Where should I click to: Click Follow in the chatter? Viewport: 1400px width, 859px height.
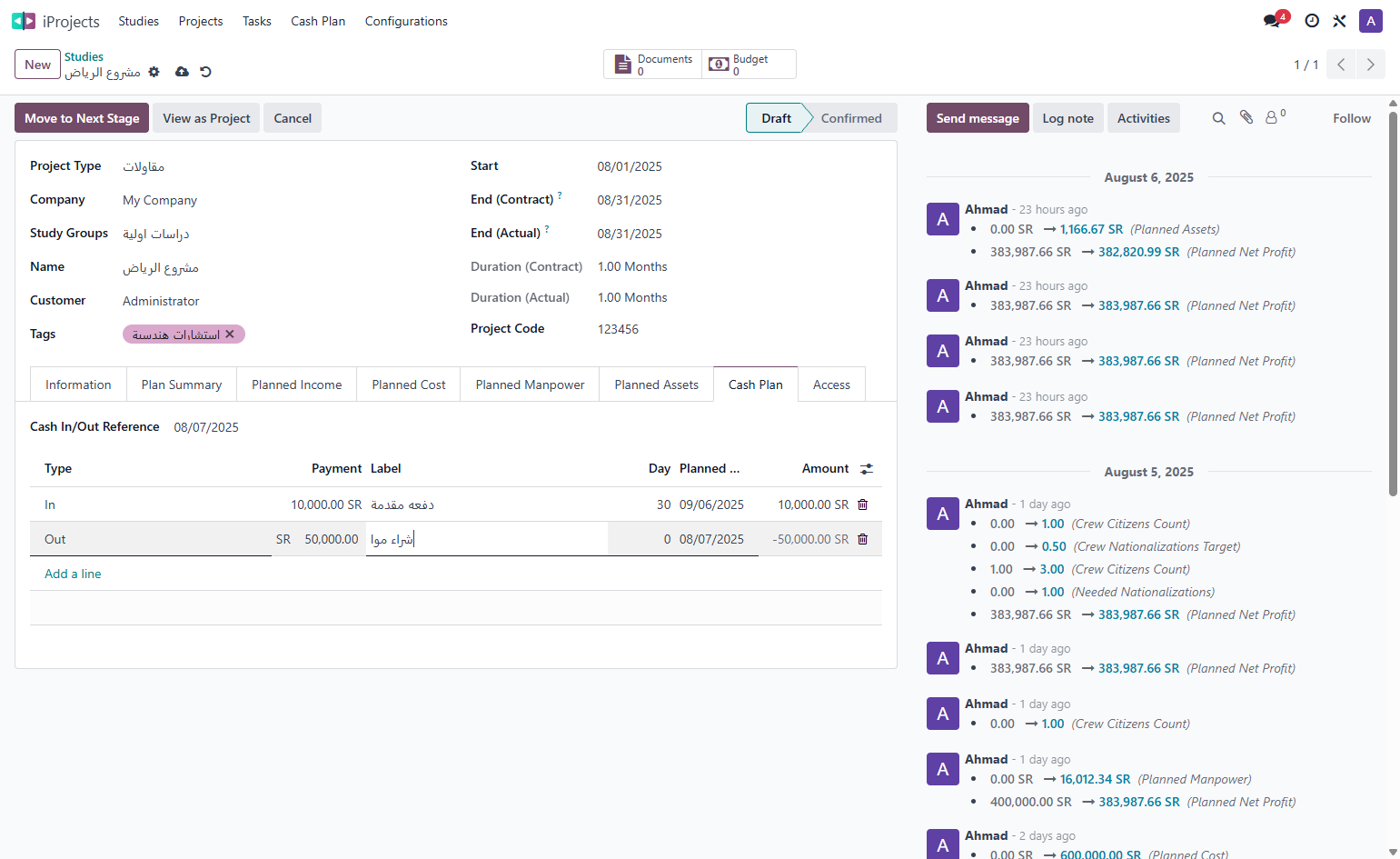[1351, 118]
